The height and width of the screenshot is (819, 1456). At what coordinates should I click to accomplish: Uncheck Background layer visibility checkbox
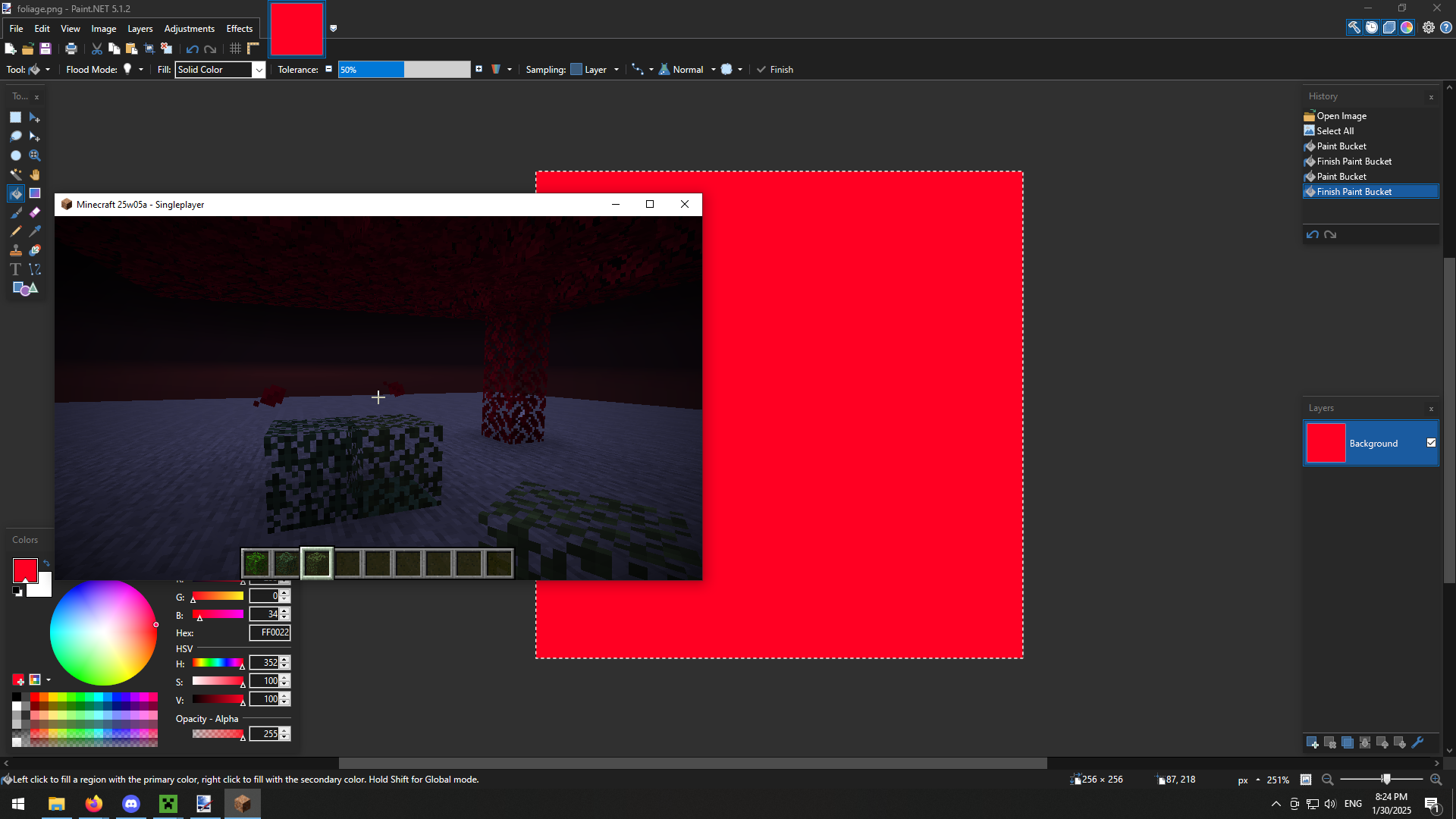click(x=1431, y=443)
